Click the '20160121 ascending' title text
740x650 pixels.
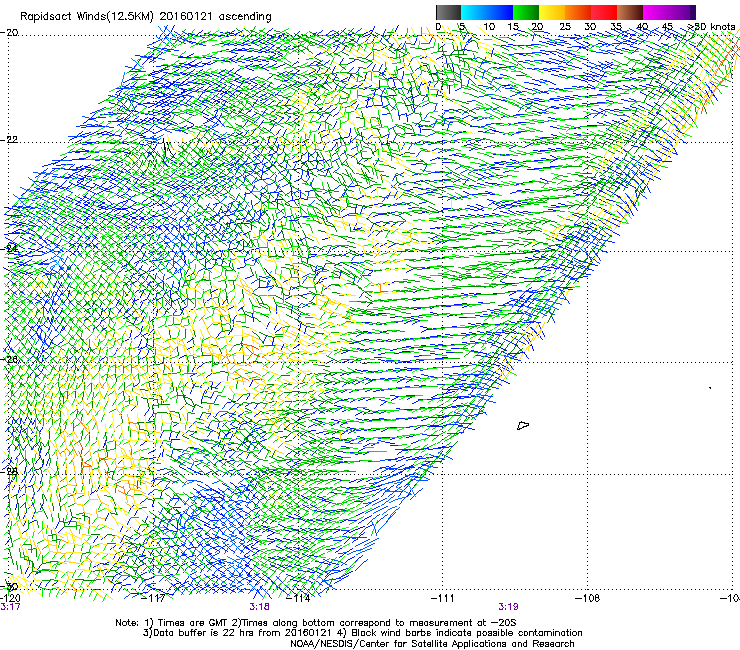(215, 17)
